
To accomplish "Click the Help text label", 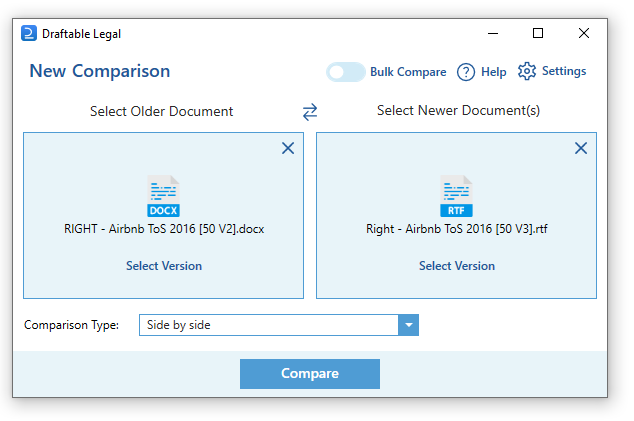I will tap(493, 72).
